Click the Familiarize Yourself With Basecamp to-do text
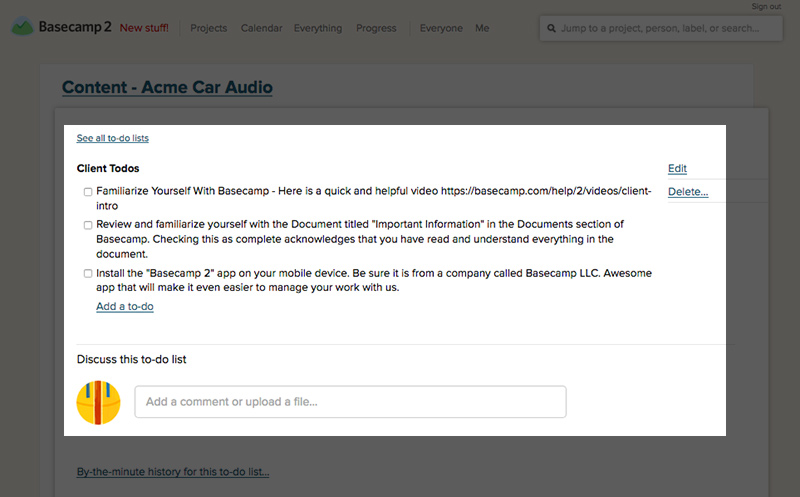Screen dimensions: 800x497 click(374, 198)
